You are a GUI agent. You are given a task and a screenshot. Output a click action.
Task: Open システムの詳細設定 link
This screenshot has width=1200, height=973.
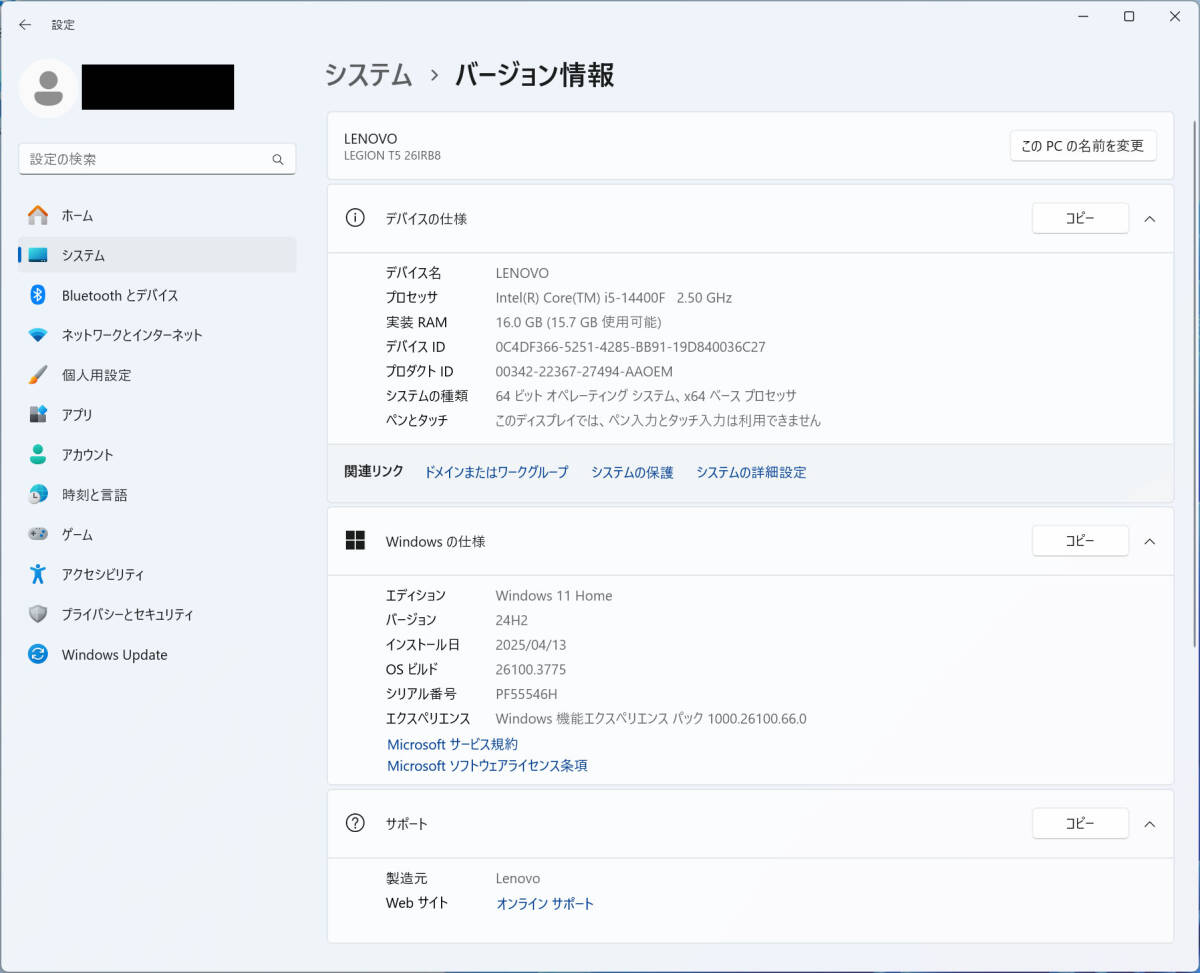pos(751,472)
